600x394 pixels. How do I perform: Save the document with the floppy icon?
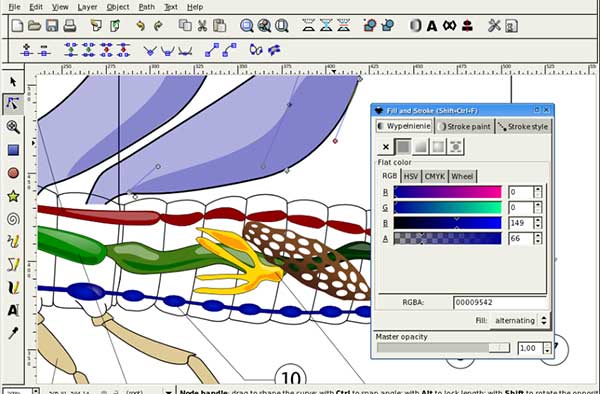coord(52,26)
